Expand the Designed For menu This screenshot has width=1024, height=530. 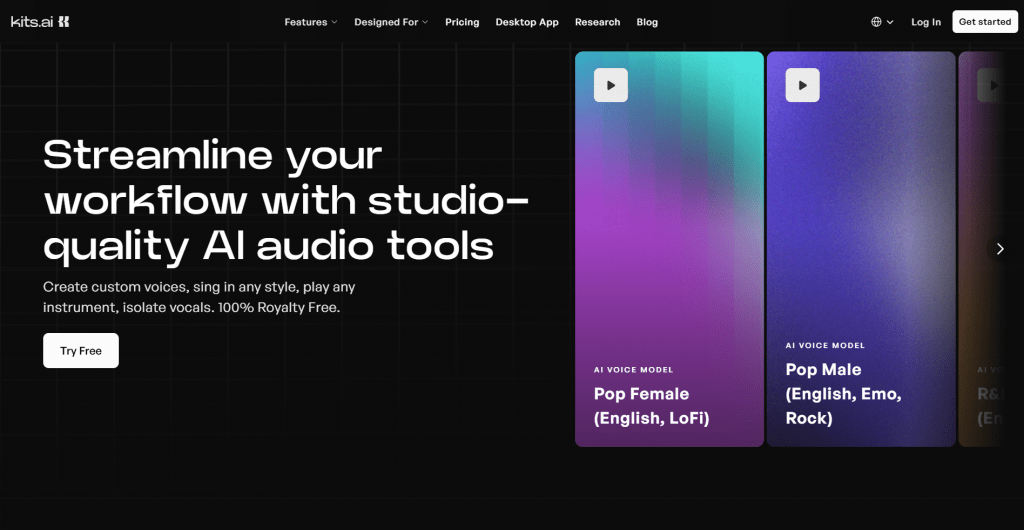coord(391,22)
